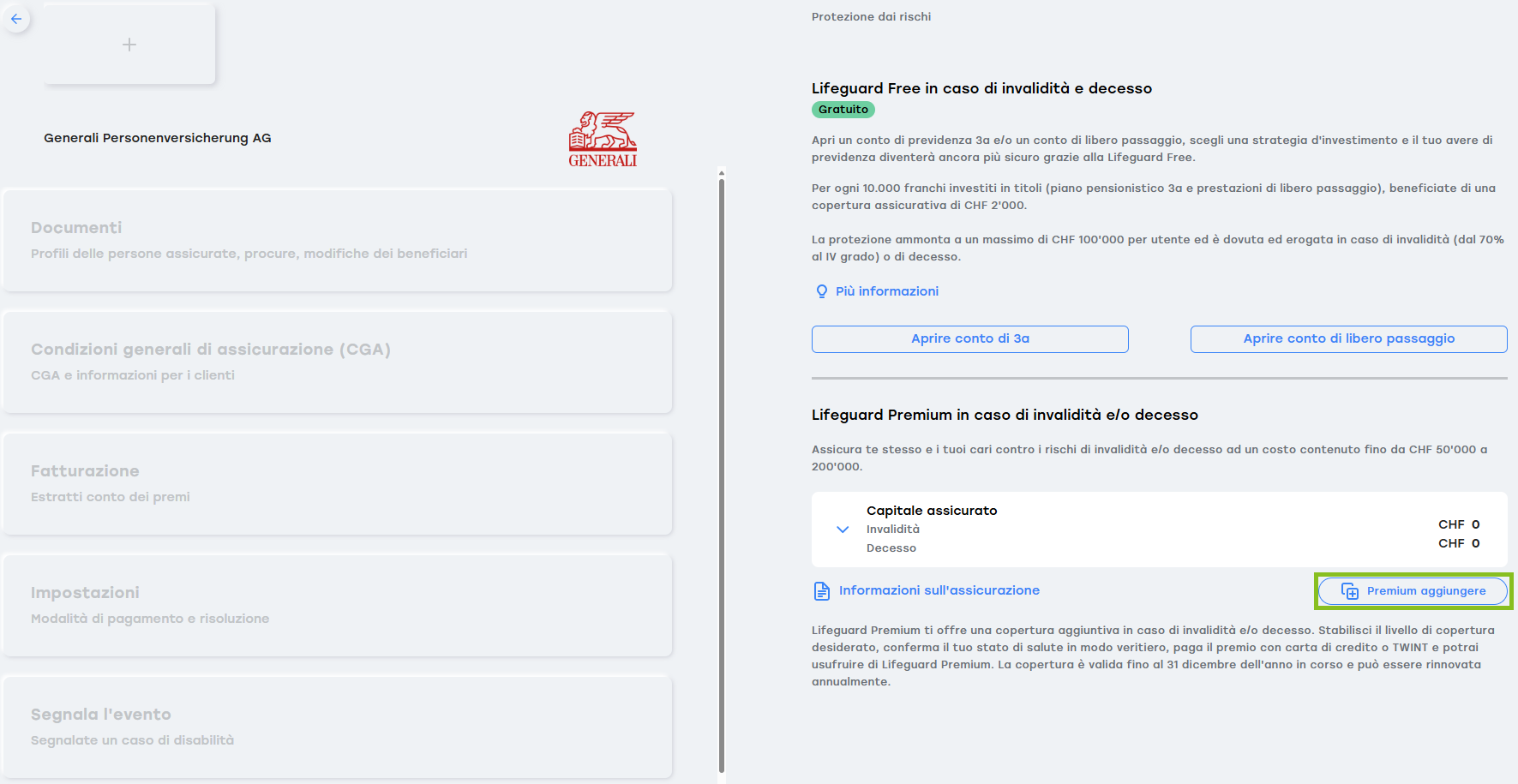Image resolution: width=1518 pixels, height=784 pixels.
Task: Click 'Profili delle persone assicurate' subtitle
Action: (135, 254)
